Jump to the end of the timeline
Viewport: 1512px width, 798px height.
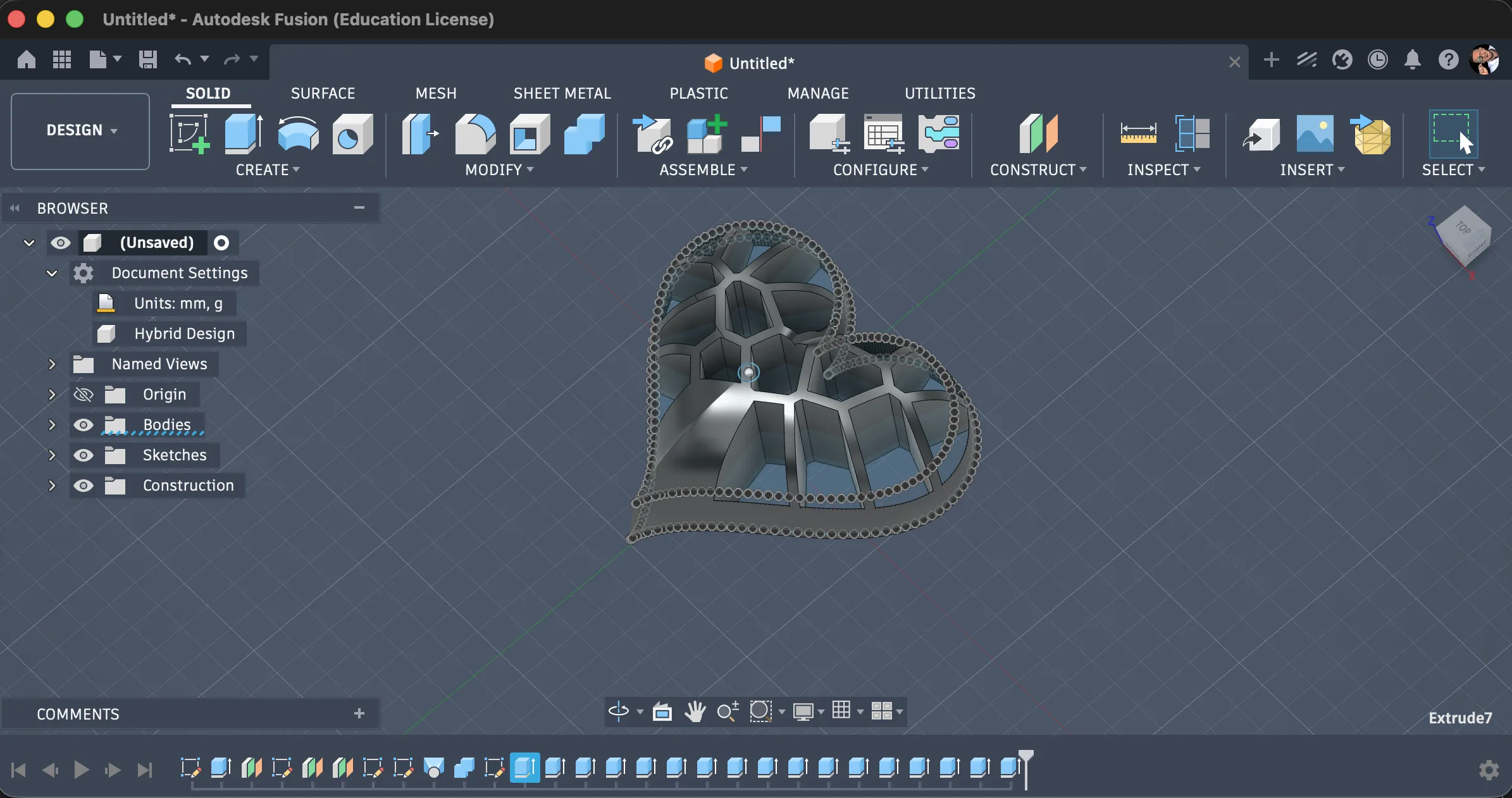[x=146, y=770]
